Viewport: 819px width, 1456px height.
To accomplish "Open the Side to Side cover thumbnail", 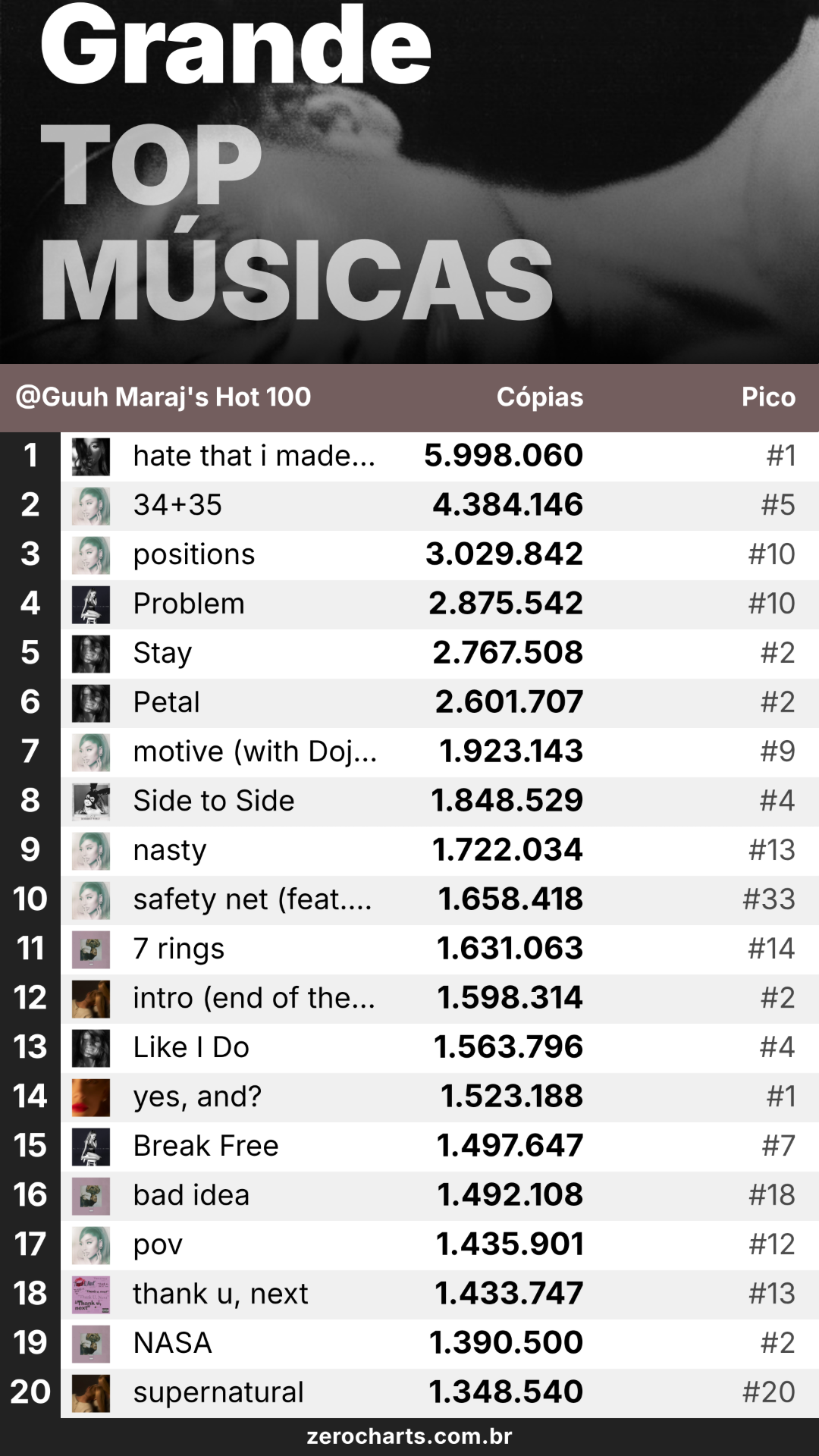I will [91, 802].
